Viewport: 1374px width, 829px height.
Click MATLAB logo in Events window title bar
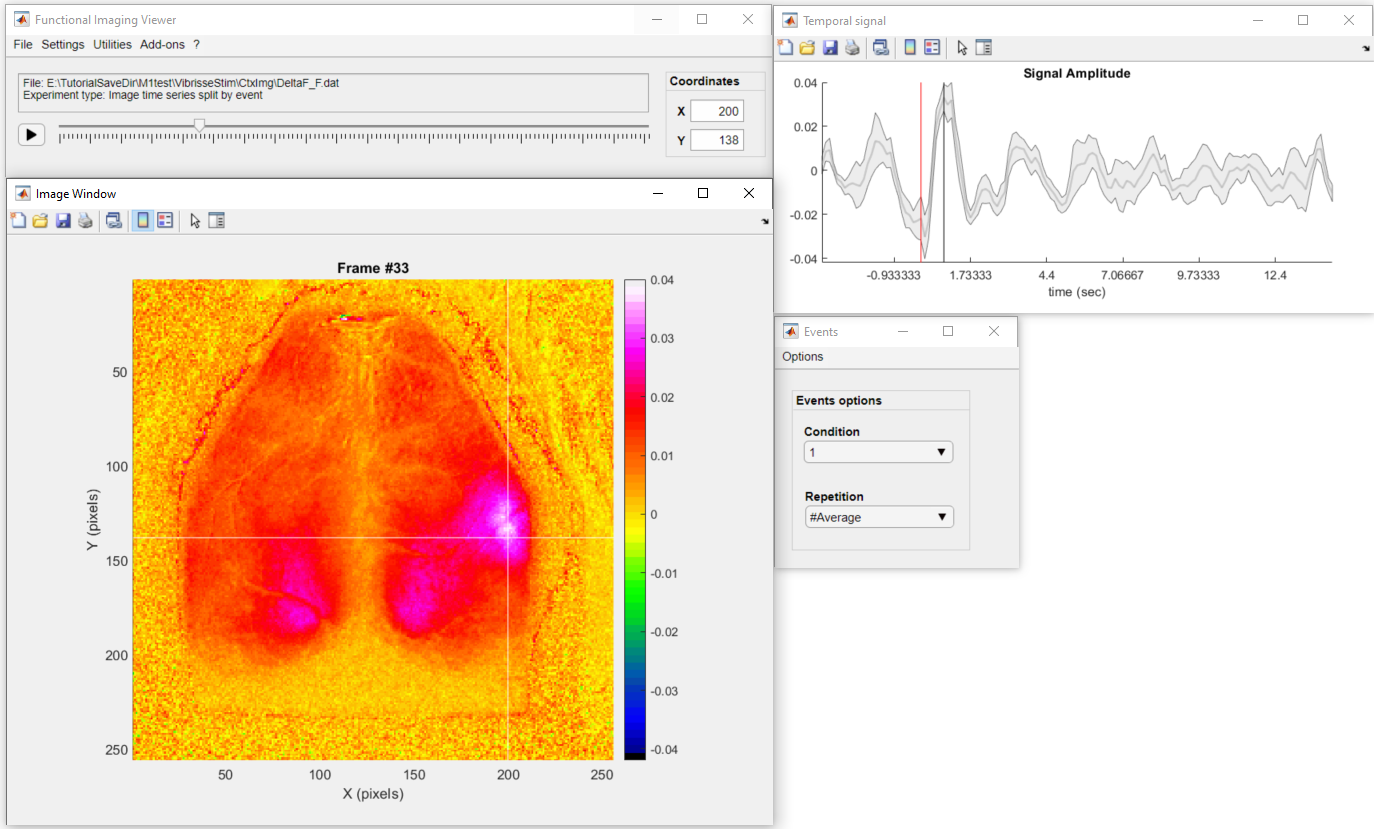point(790,331)
